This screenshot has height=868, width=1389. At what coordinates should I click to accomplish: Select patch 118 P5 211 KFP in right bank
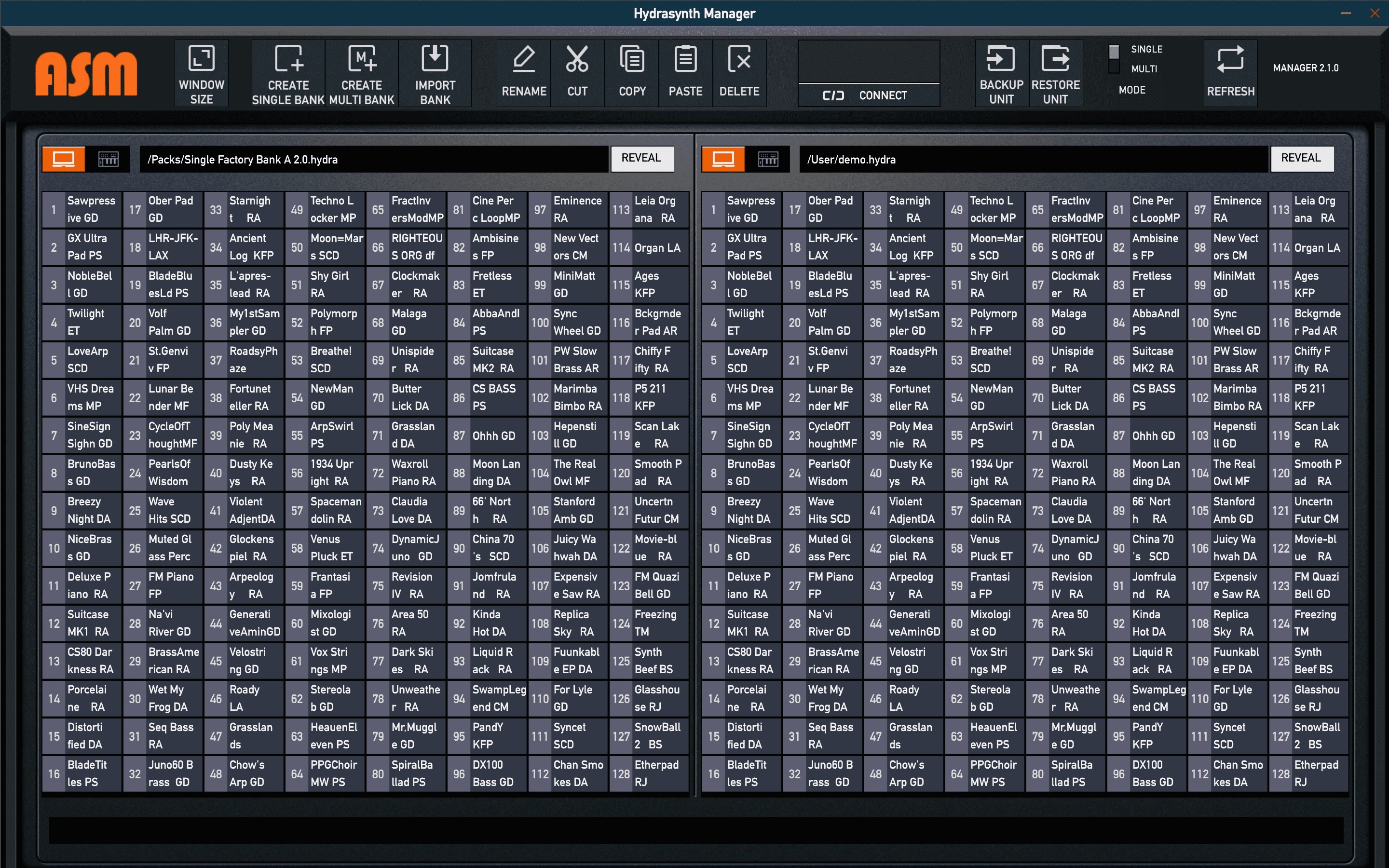[1308, 397]
